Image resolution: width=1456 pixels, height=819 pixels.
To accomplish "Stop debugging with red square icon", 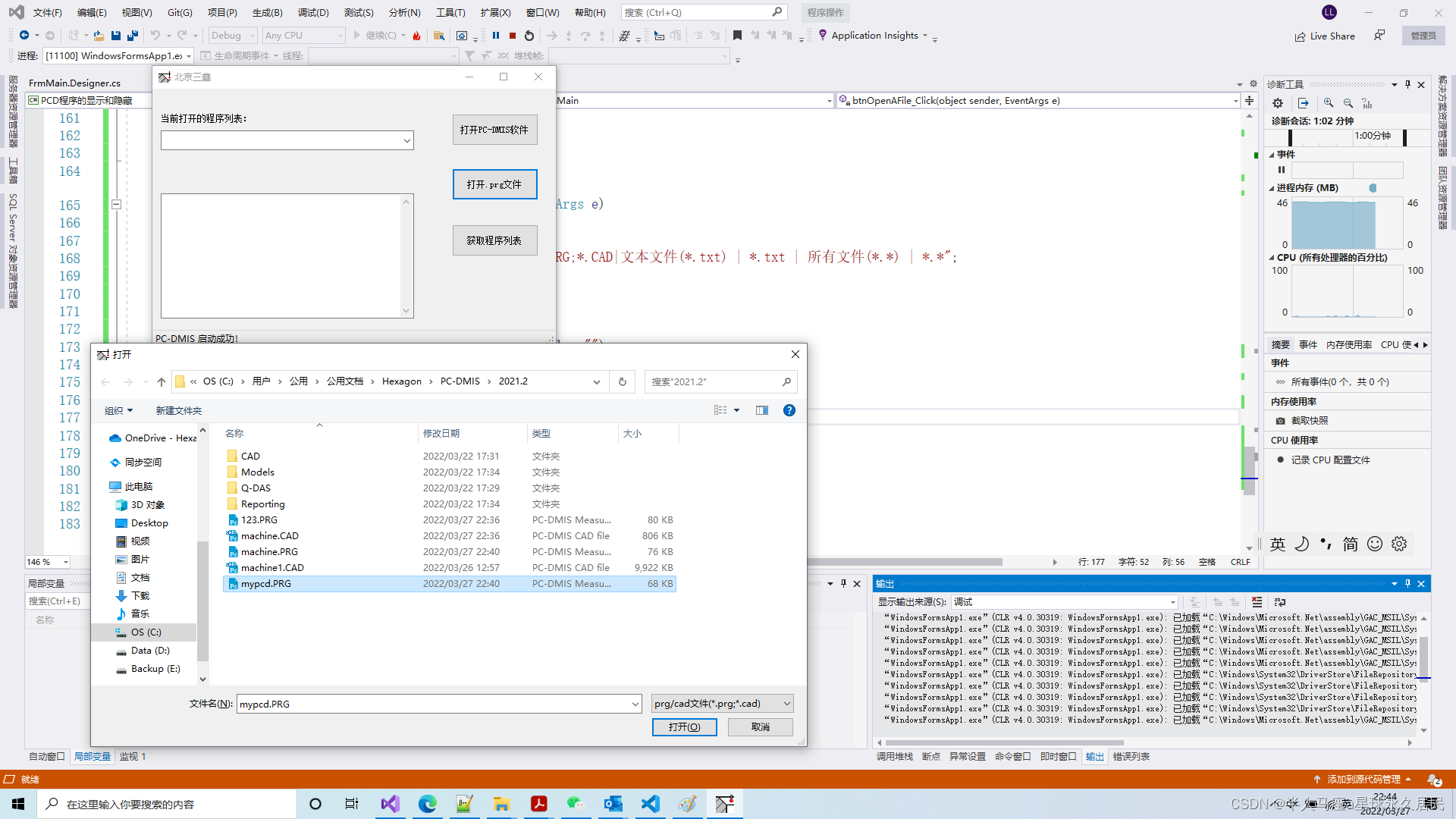I will [x=513, y=36].
